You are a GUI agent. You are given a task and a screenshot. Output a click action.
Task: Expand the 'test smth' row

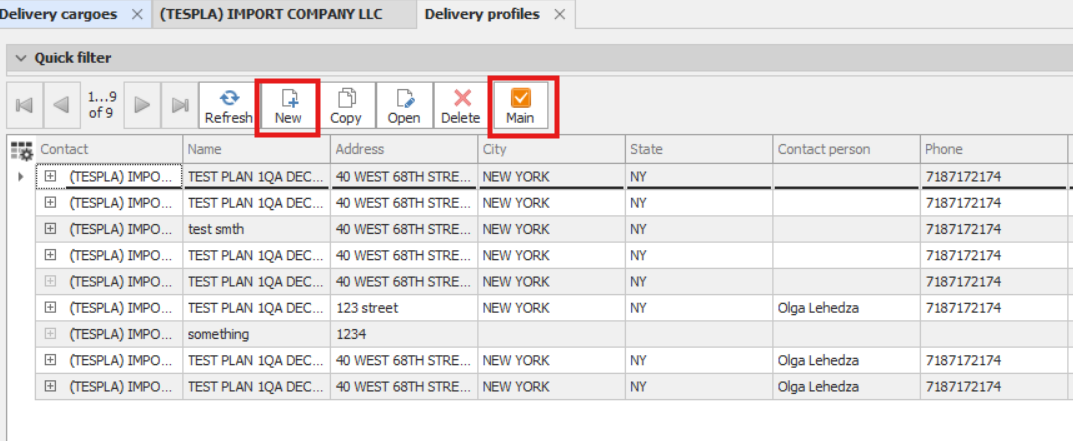50,229
